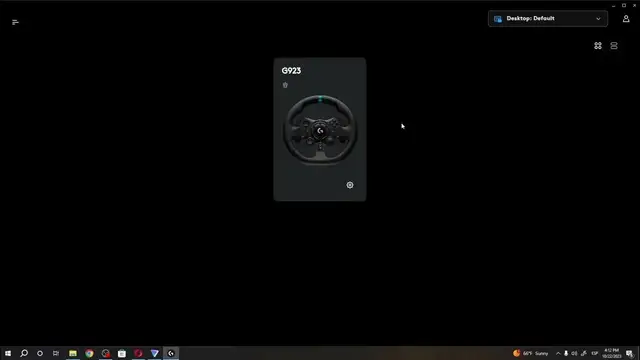Switch to list view layout
This screenshot has width=640, height=360.
tap(613, 46)
